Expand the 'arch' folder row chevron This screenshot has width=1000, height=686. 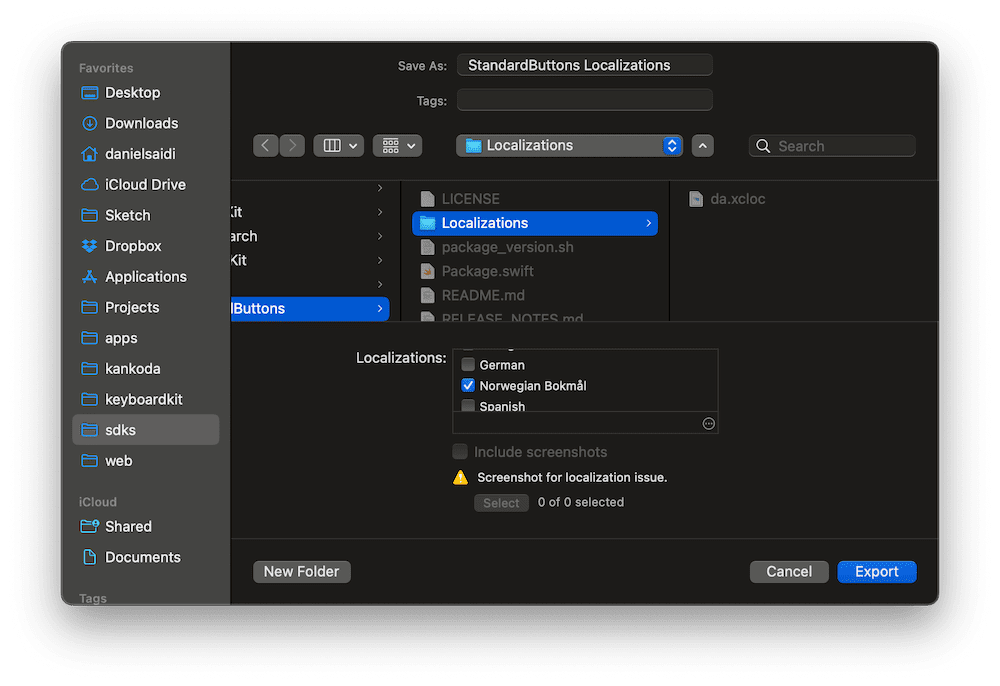380,237
